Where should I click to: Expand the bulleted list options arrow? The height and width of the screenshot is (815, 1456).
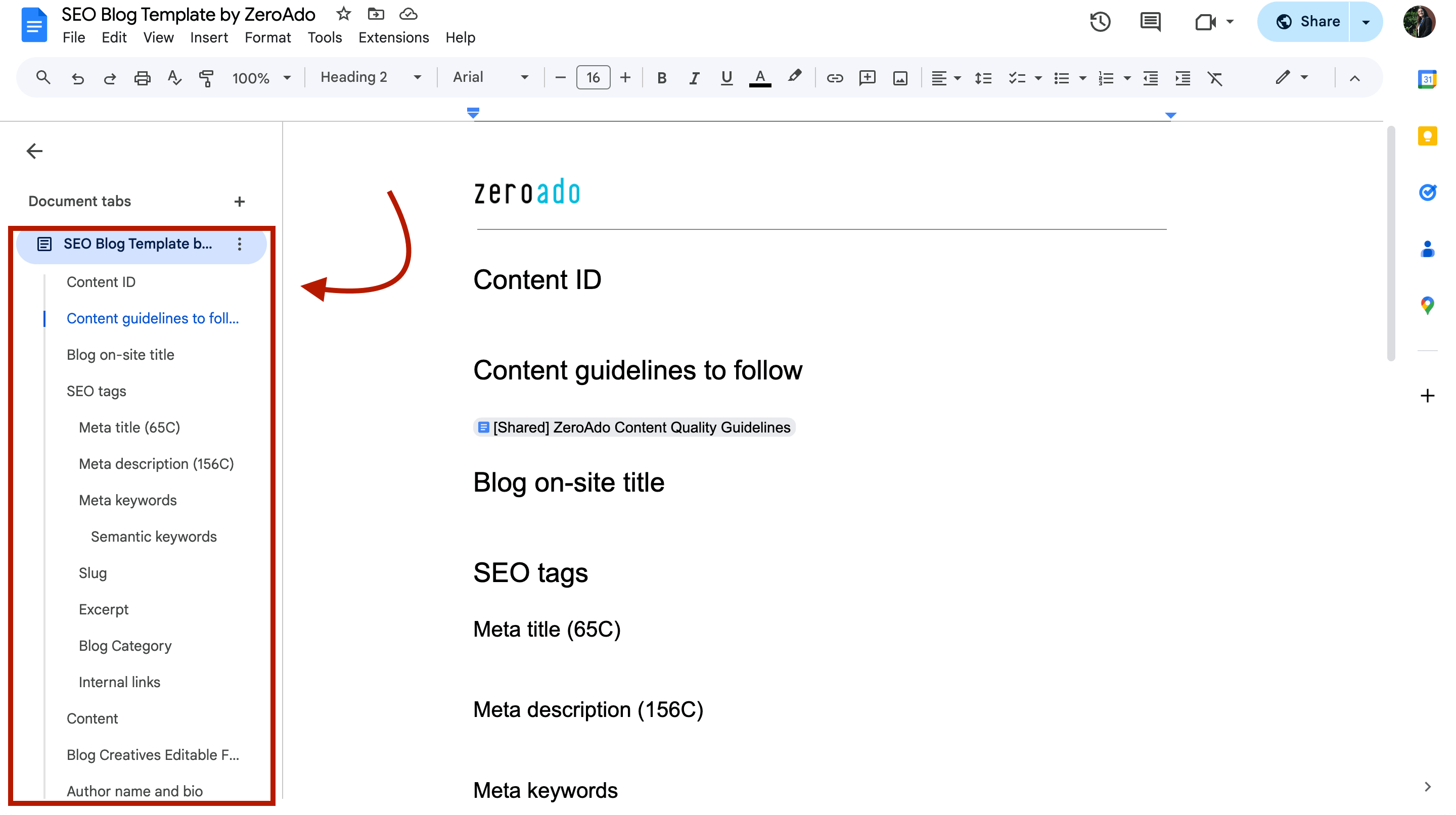[1082, 78]
